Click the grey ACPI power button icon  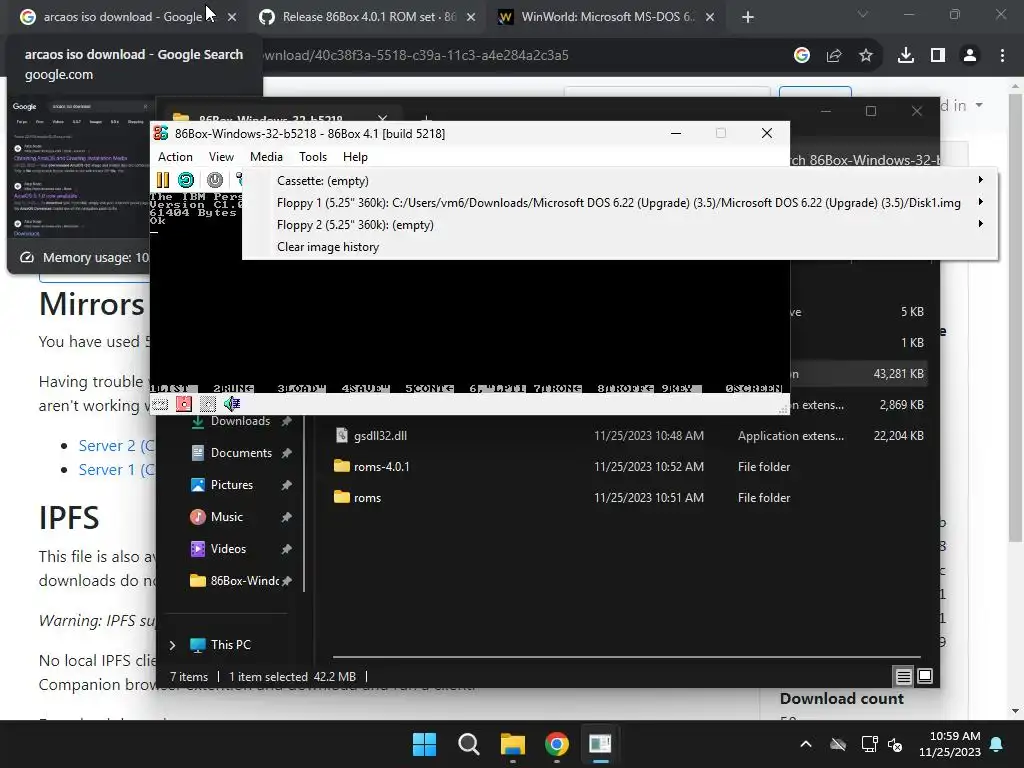click(x=215, y=180)
